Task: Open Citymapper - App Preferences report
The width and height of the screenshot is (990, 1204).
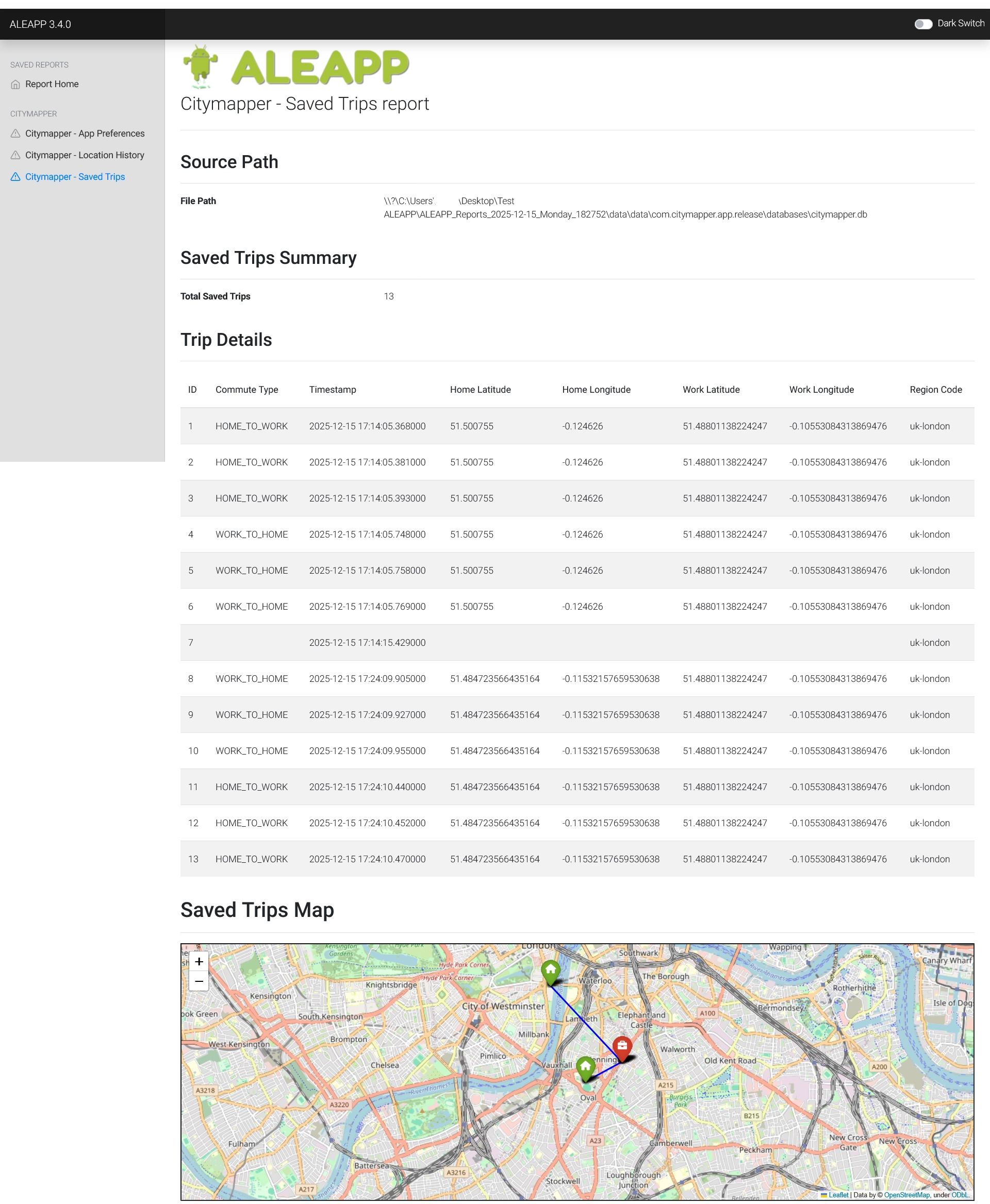Action: 85,133
